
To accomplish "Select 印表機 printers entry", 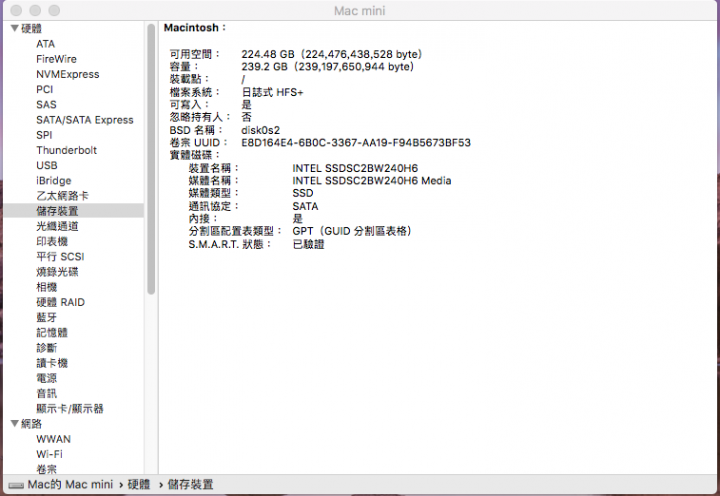I will [x=52, y=241].
